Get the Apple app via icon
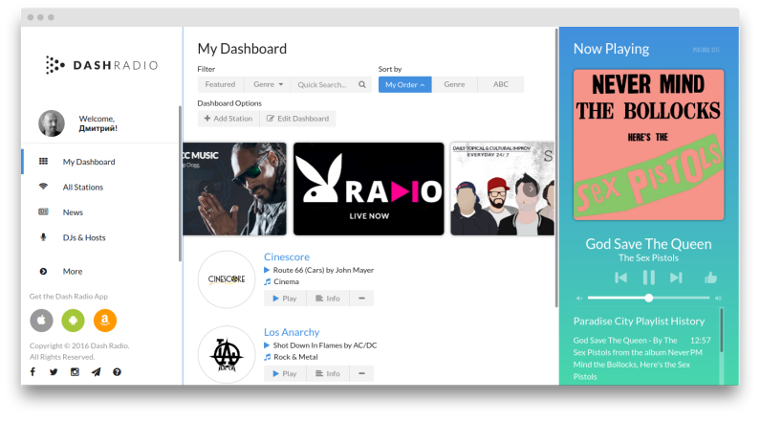Image resolution: width=760 pixels, height=422 pixels. 41,320
